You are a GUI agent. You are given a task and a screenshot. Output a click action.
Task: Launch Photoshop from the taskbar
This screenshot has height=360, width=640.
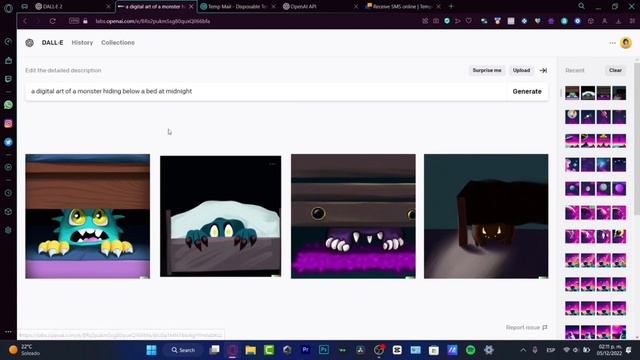(x=324, y=350)
